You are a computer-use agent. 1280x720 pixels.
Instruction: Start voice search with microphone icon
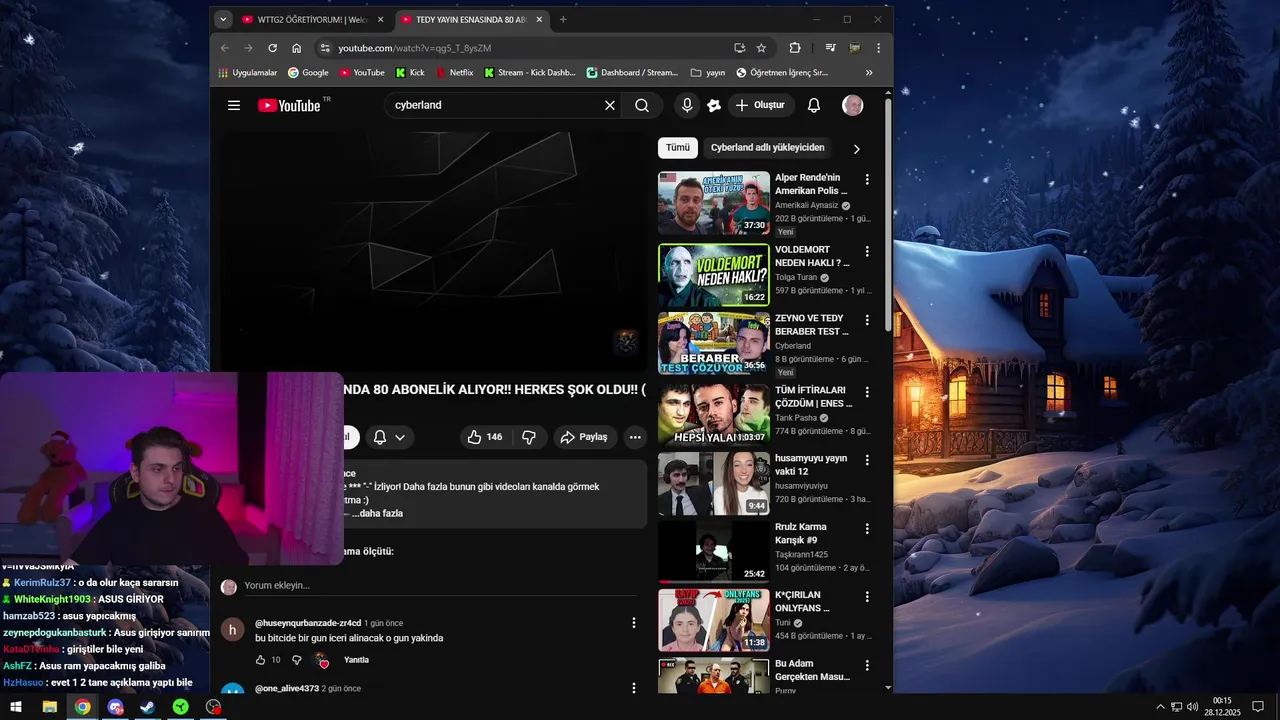687,105
